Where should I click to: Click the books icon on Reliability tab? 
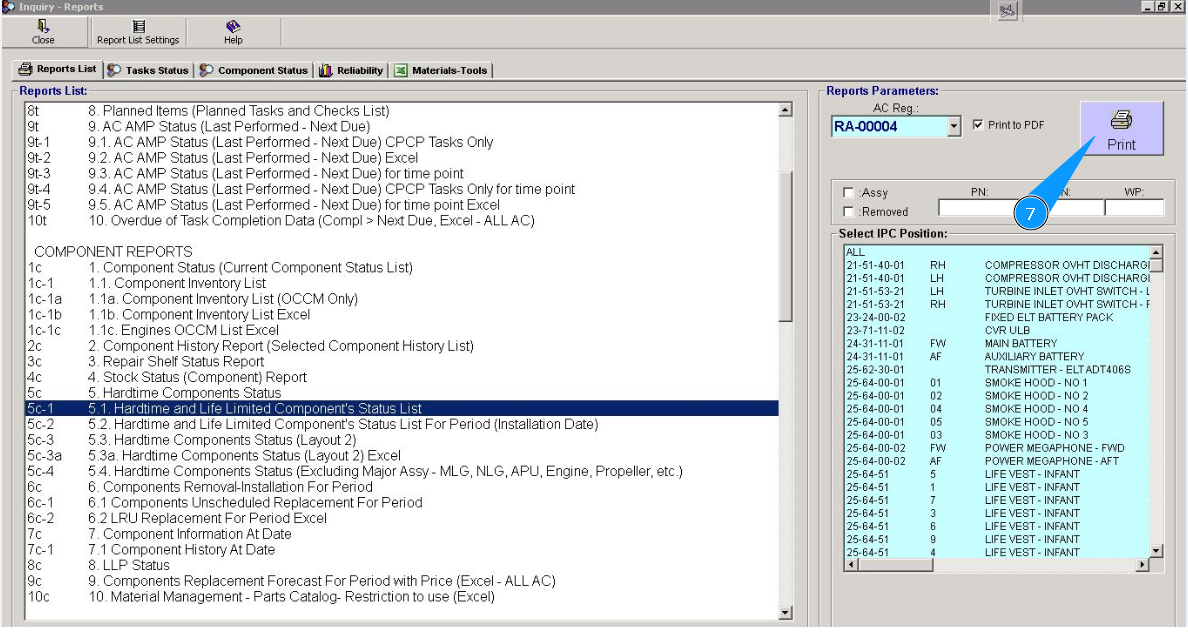click(325, 71)
